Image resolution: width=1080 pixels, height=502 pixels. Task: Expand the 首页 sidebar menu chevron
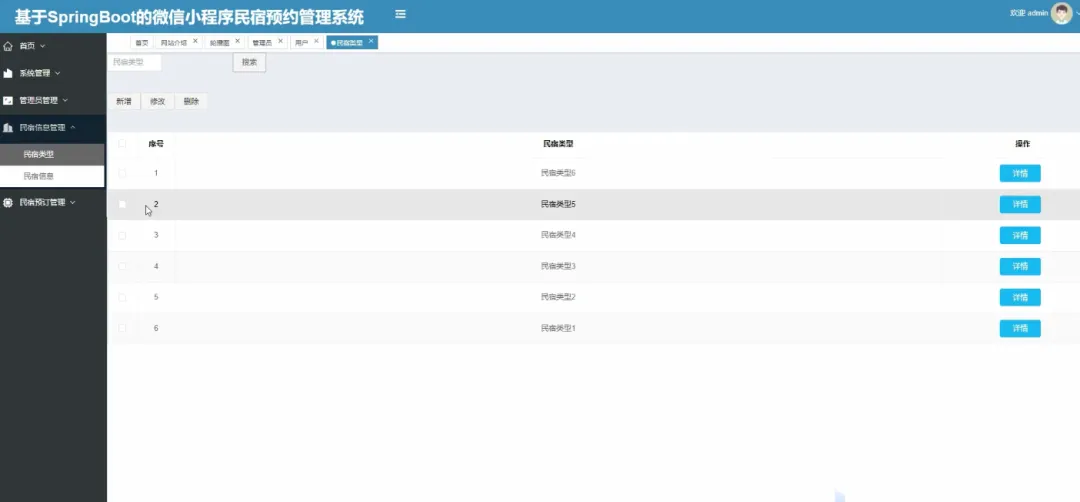pos(43,46)
